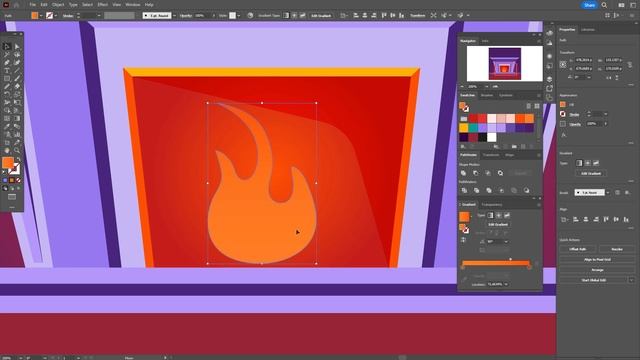The image size is (640, 360).
Task: Open the brush definition dropdown in control bar
Action: [174, 16]
